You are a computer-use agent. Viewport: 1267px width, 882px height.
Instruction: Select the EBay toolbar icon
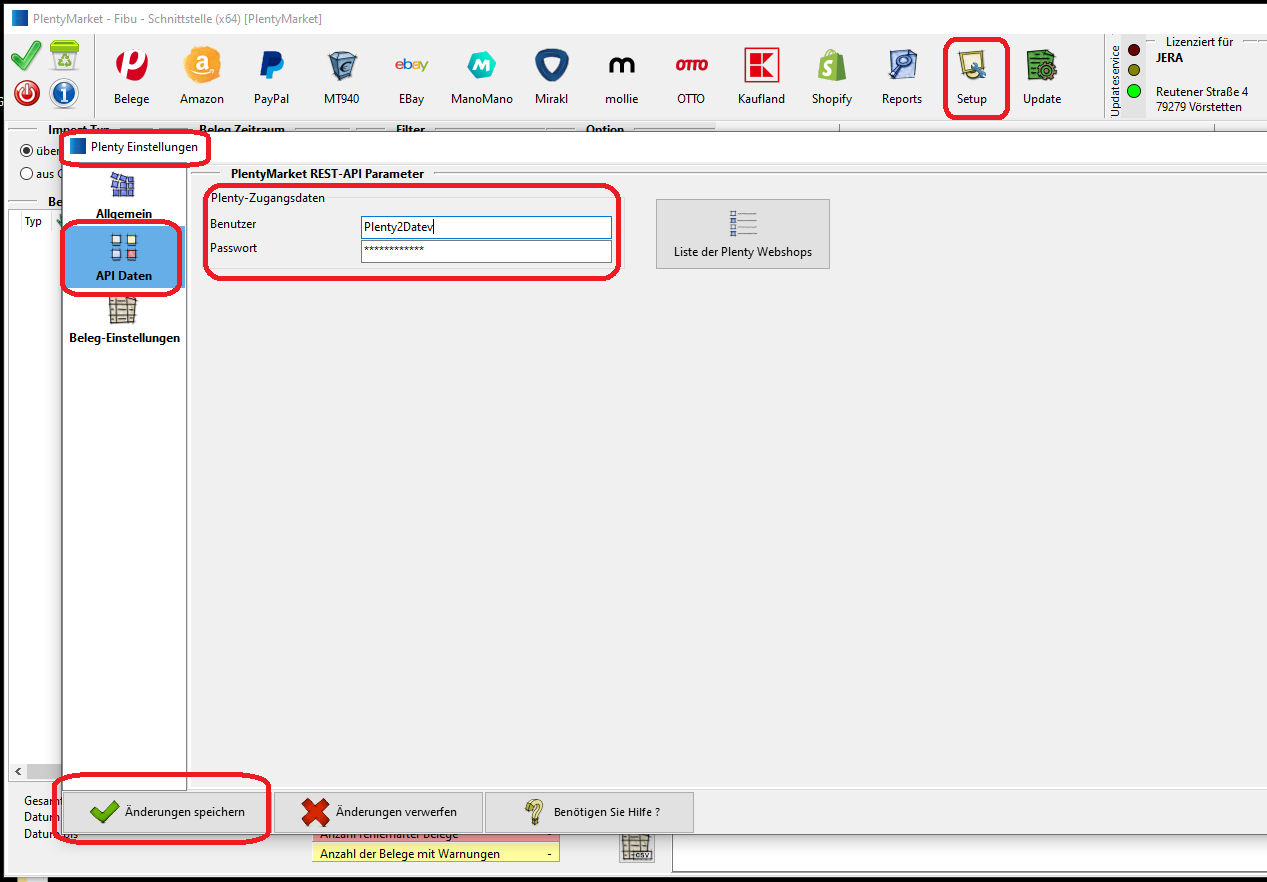pyautogui.click(x=411, y=76)
